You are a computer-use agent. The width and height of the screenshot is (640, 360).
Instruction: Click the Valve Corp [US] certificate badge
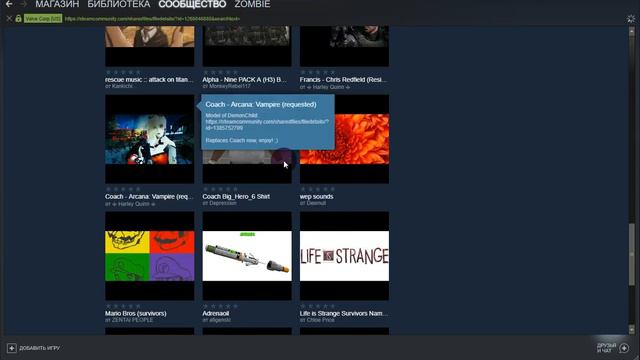(43, 19)
